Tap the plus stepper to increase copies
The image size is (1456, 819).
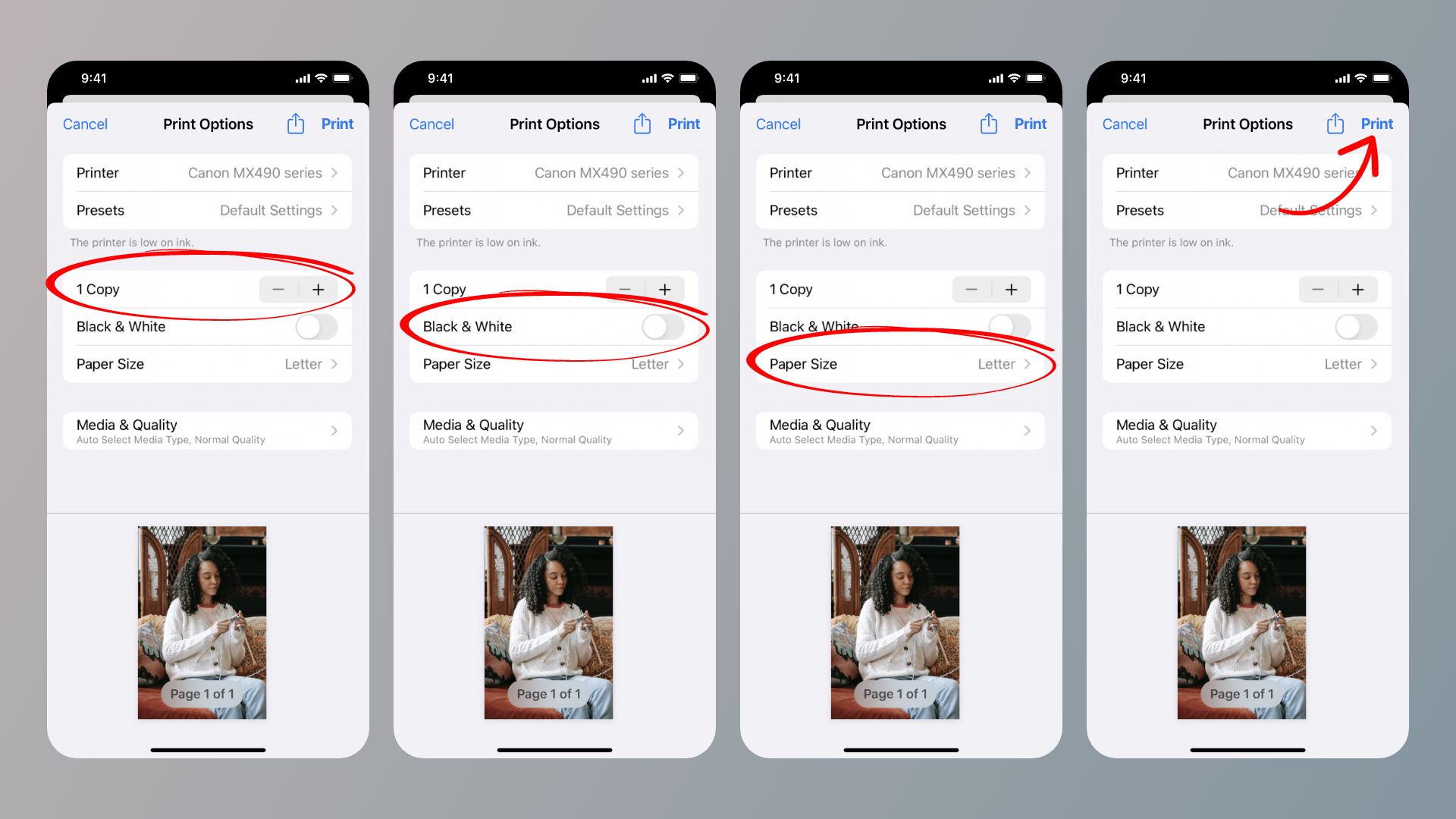318,288
